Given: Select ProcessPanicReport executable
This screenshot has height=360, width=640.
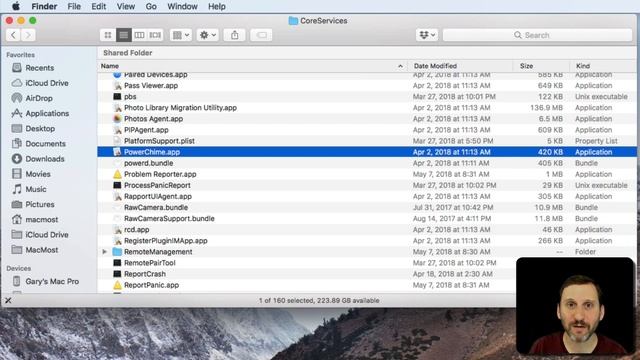Looking at the screenshot, I should click(367, 185).
